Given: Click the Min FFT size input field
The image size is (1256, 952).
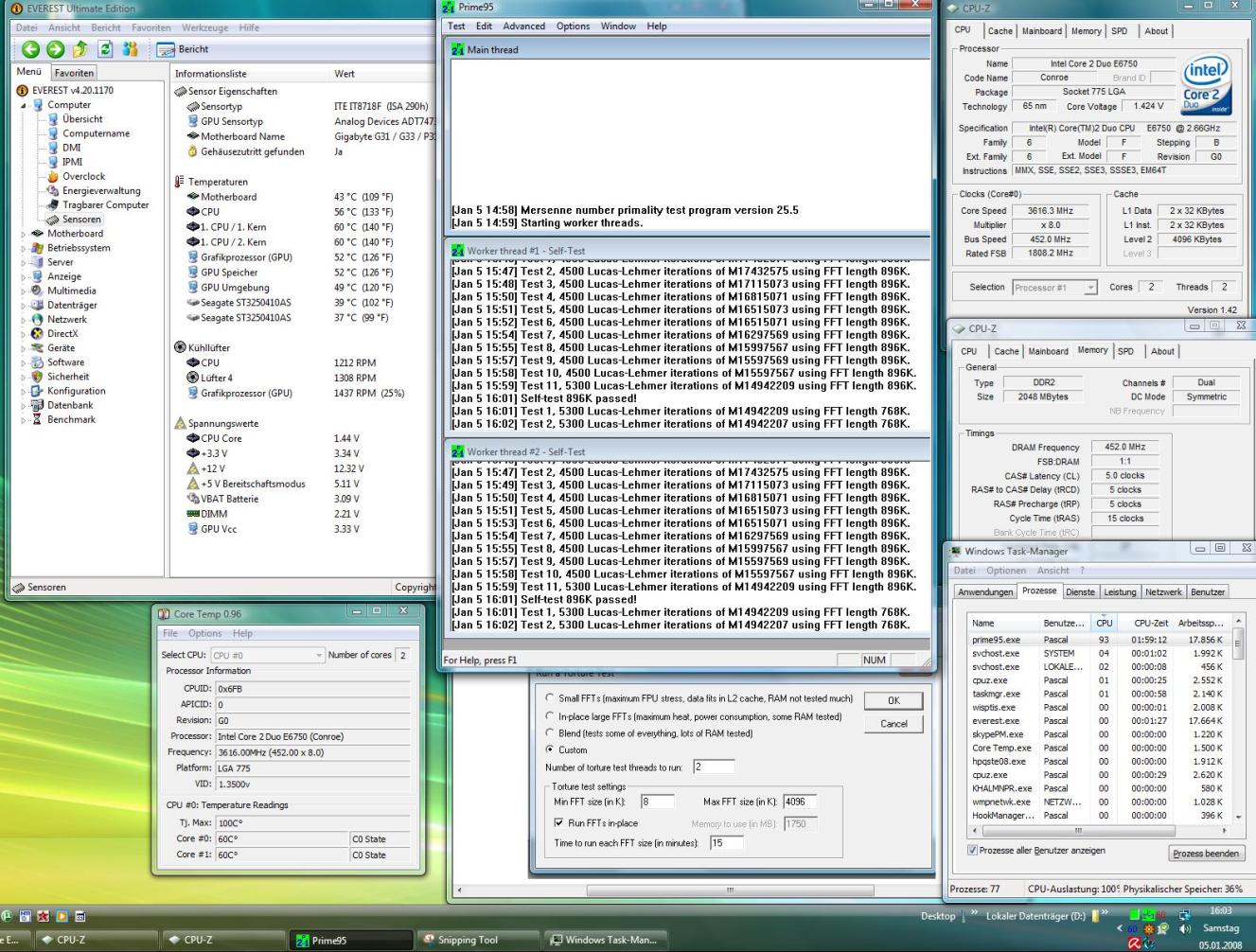Looking at the screenshot, I should click(x=657, y=802).
